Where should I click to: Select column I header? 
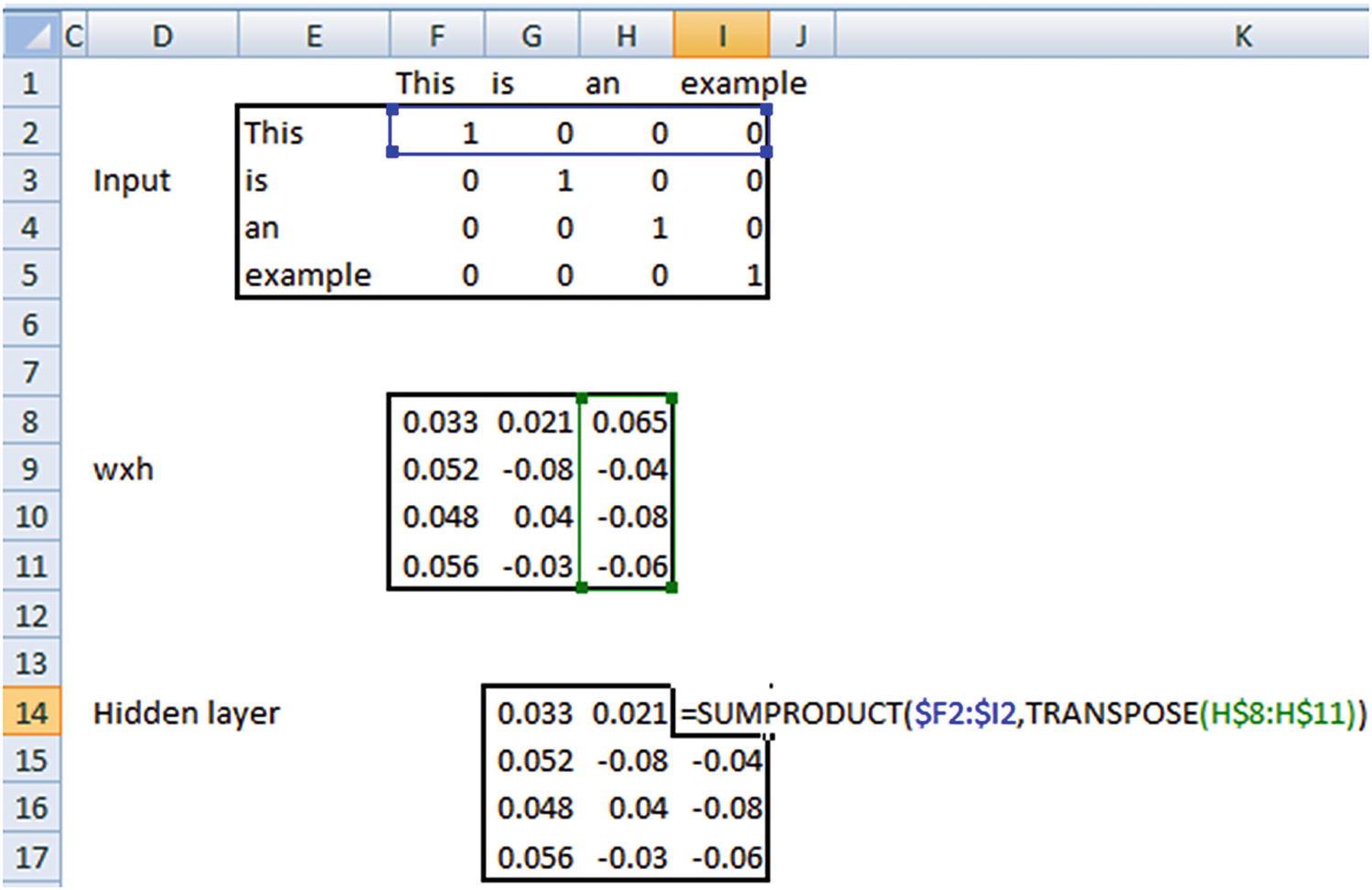[722, 36]
